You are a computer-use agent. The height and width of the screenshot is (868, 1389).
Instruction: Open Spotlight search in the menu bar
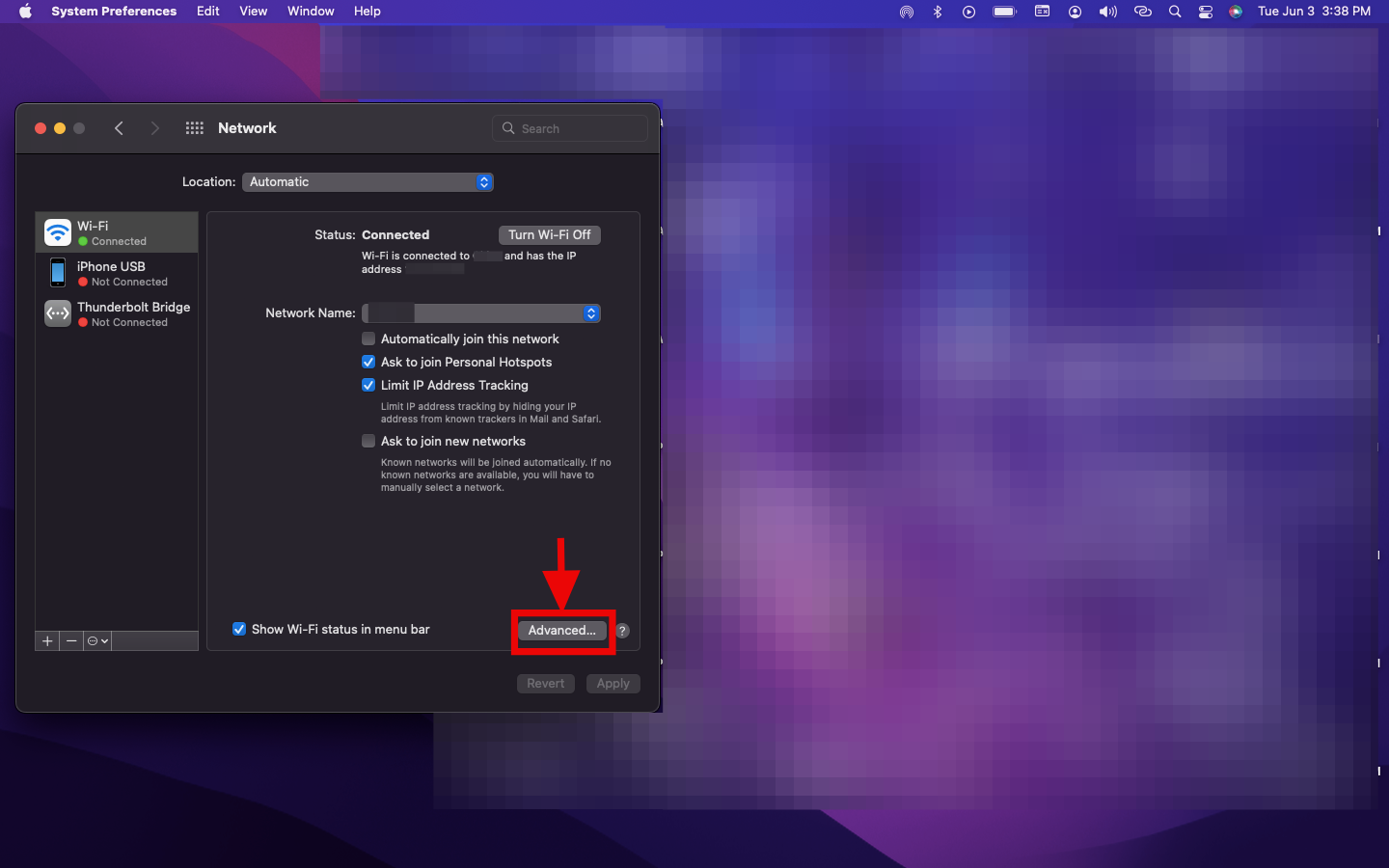pos(1174,12)
